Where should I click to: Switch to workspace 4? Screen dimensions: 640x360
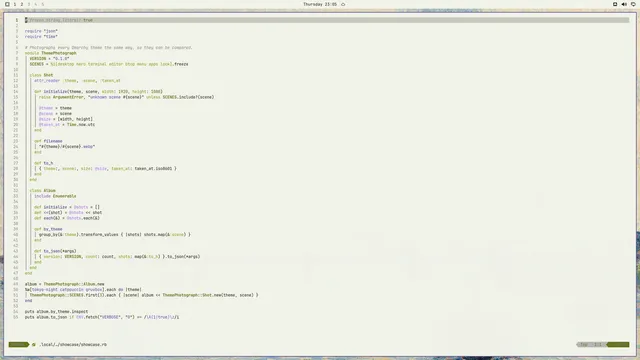(x=36, y=4)
